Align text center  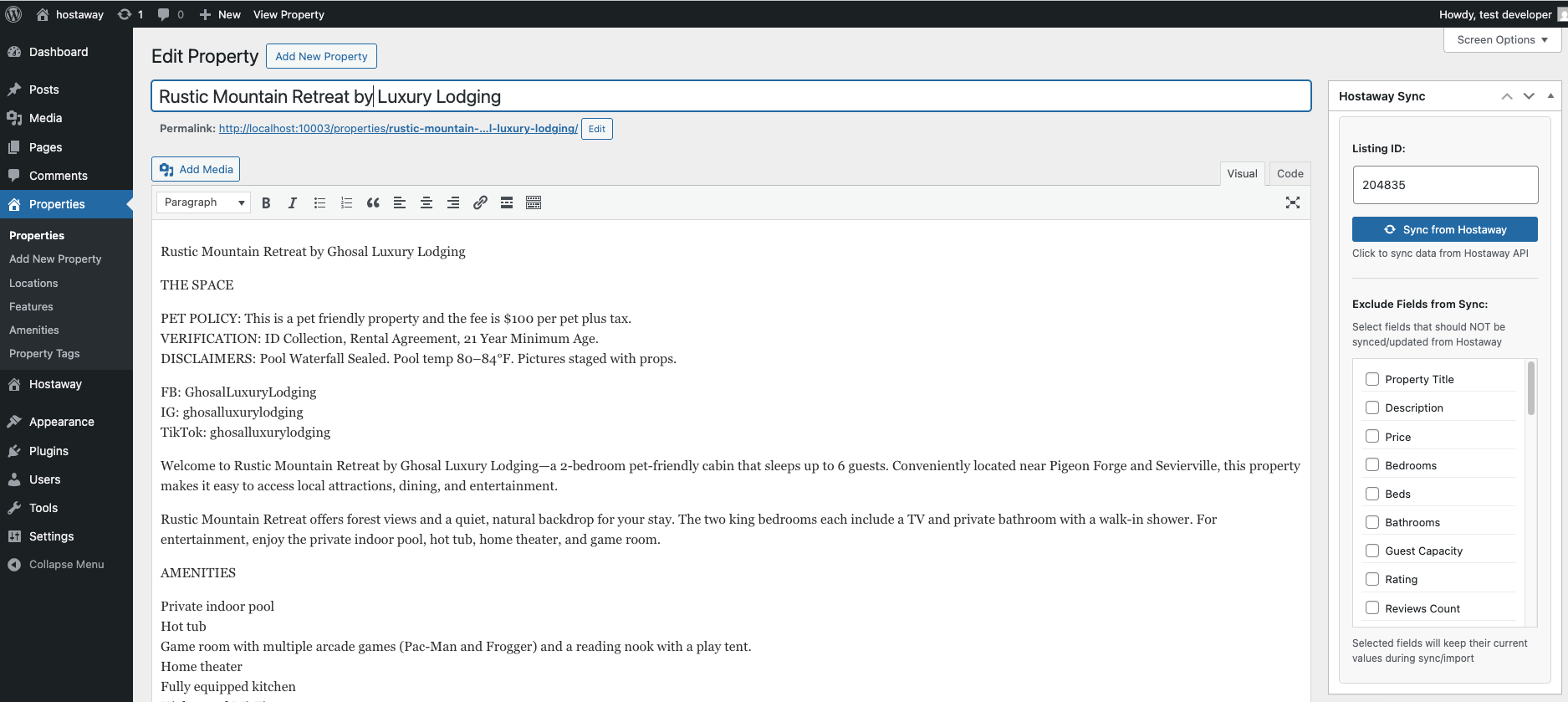pyautogui.click(x=426, y=202)
